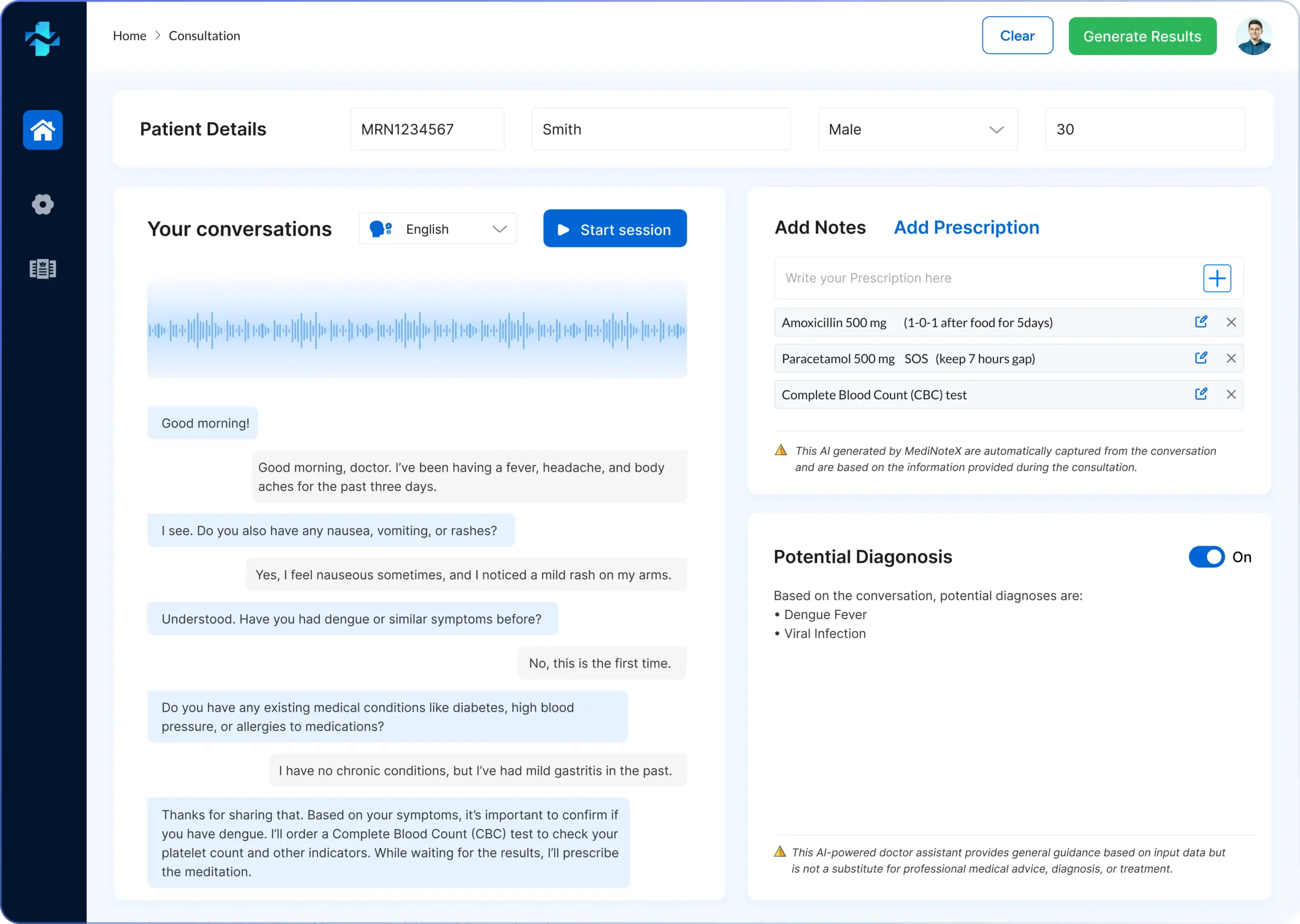Edit the Amoxicillin 500 mg prescription

[x=1200, y=322]
